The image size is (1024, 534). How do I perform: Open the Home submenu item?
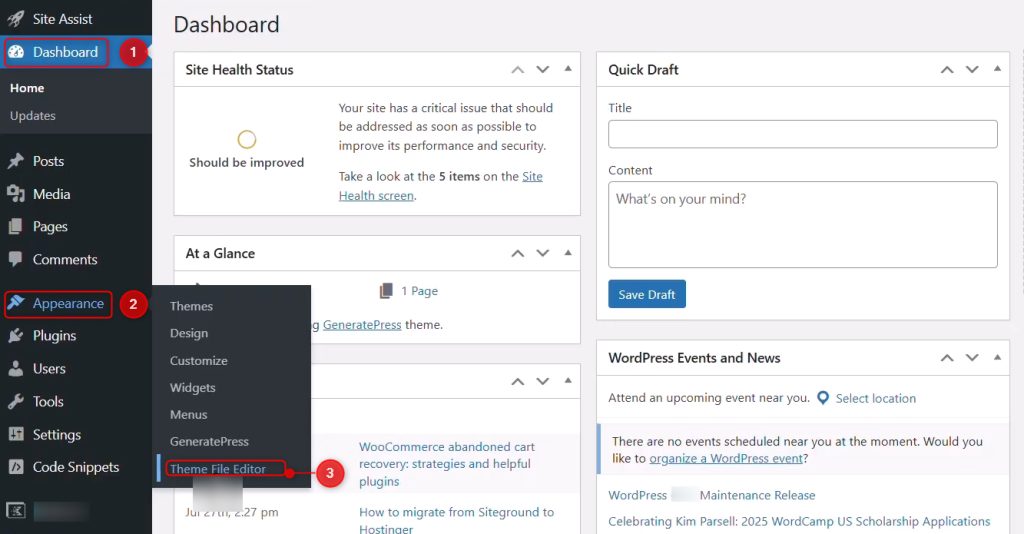coord(27,88)
